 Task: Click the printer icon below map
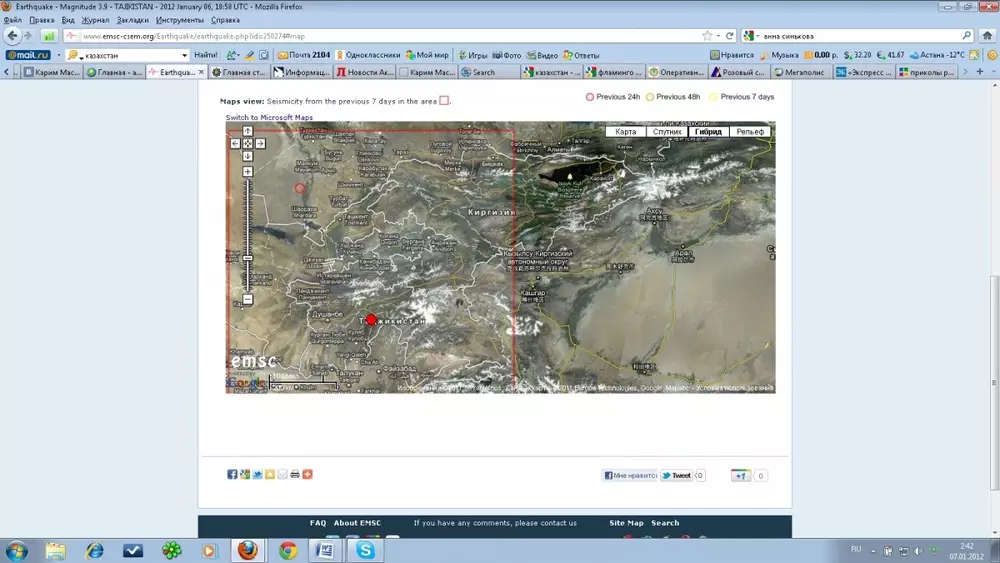point(295,474)
